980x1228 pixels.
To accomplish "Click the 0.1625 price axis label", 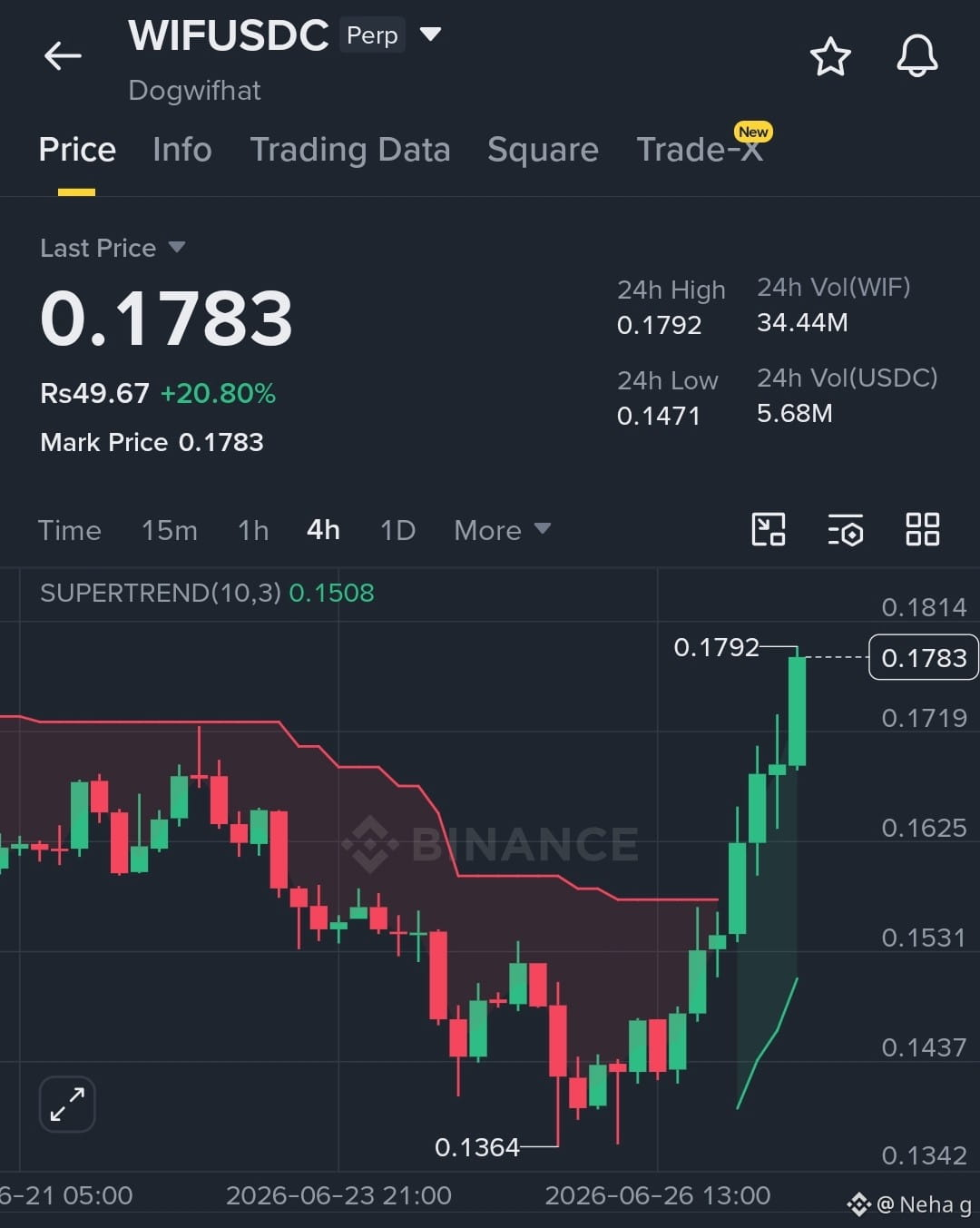I will [x=924, y=828].
